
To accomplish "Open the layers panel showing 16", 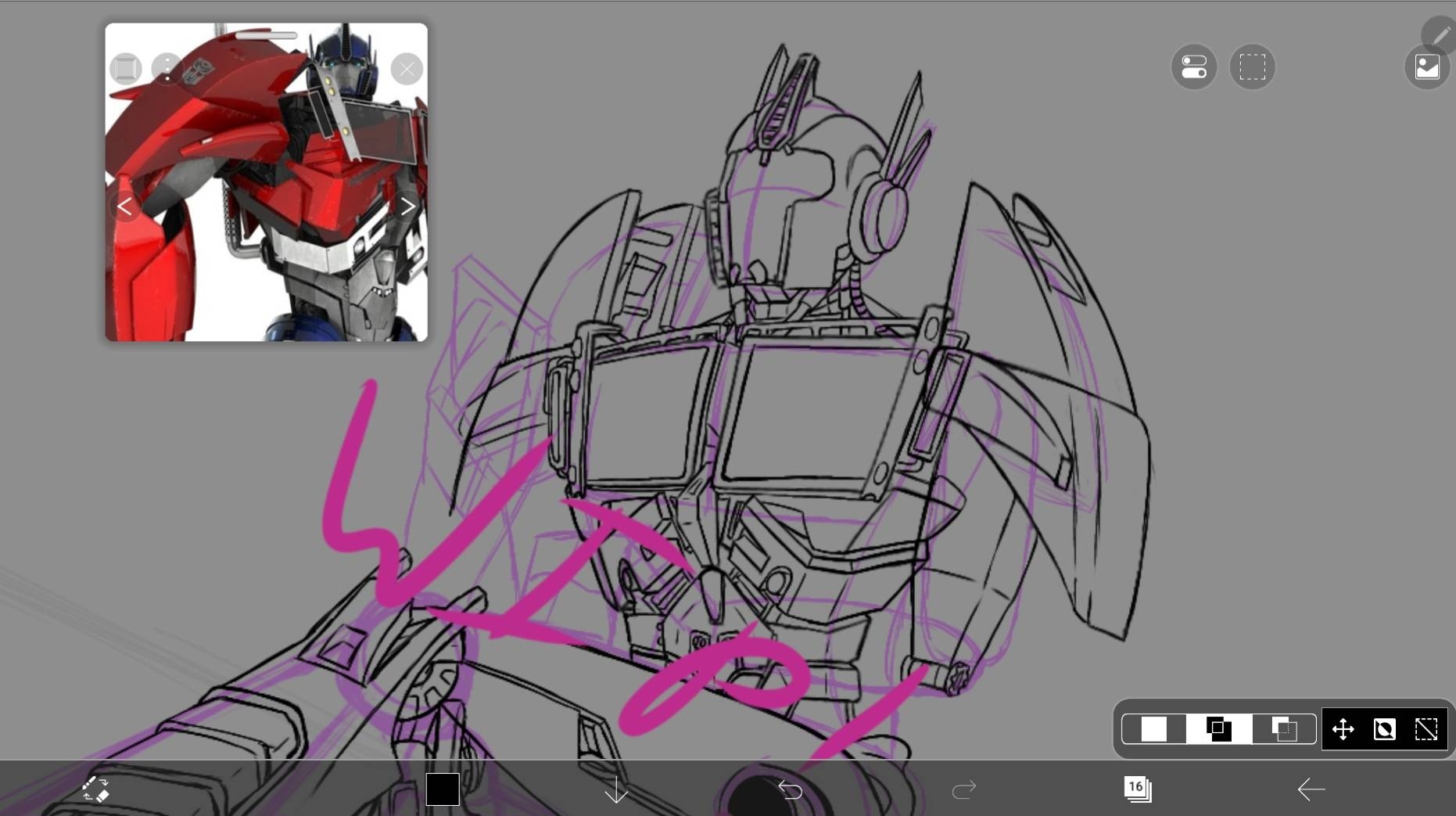I will point(1137,789).
